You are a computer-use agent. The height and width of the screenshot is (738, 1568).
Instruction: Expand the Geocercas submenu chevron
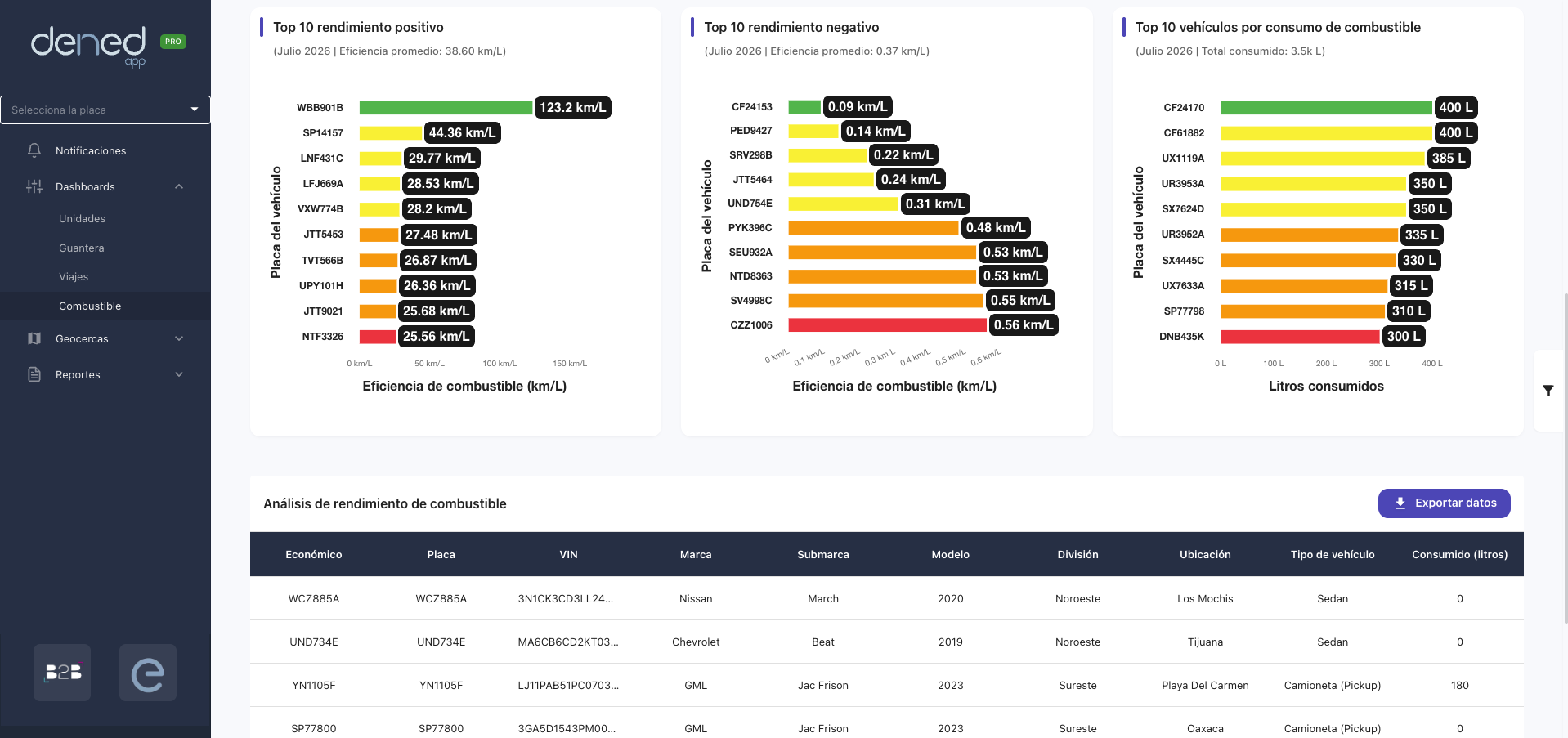pyautogui.click(x=179, y=338)
